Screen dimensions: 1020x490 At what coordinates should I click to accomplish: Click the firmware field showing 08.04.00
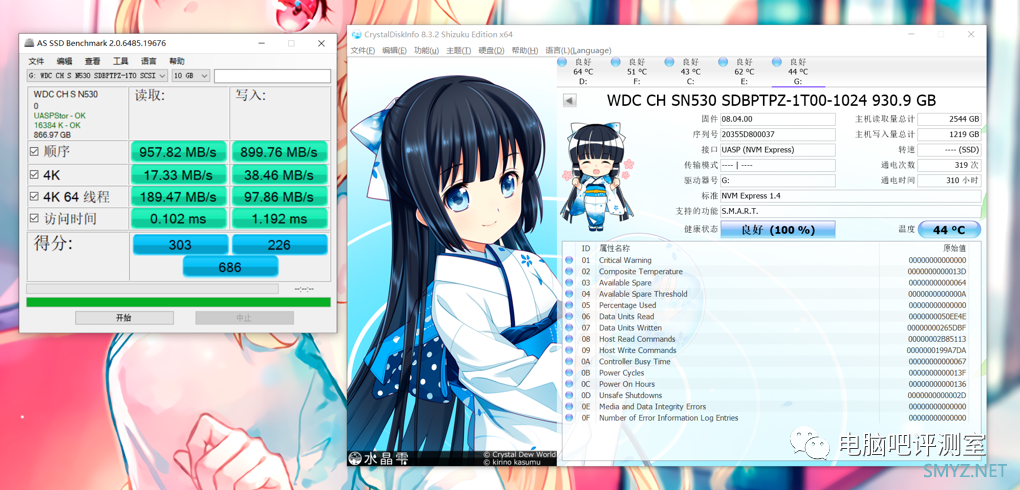pyautogui.click(x=778, y=119)
